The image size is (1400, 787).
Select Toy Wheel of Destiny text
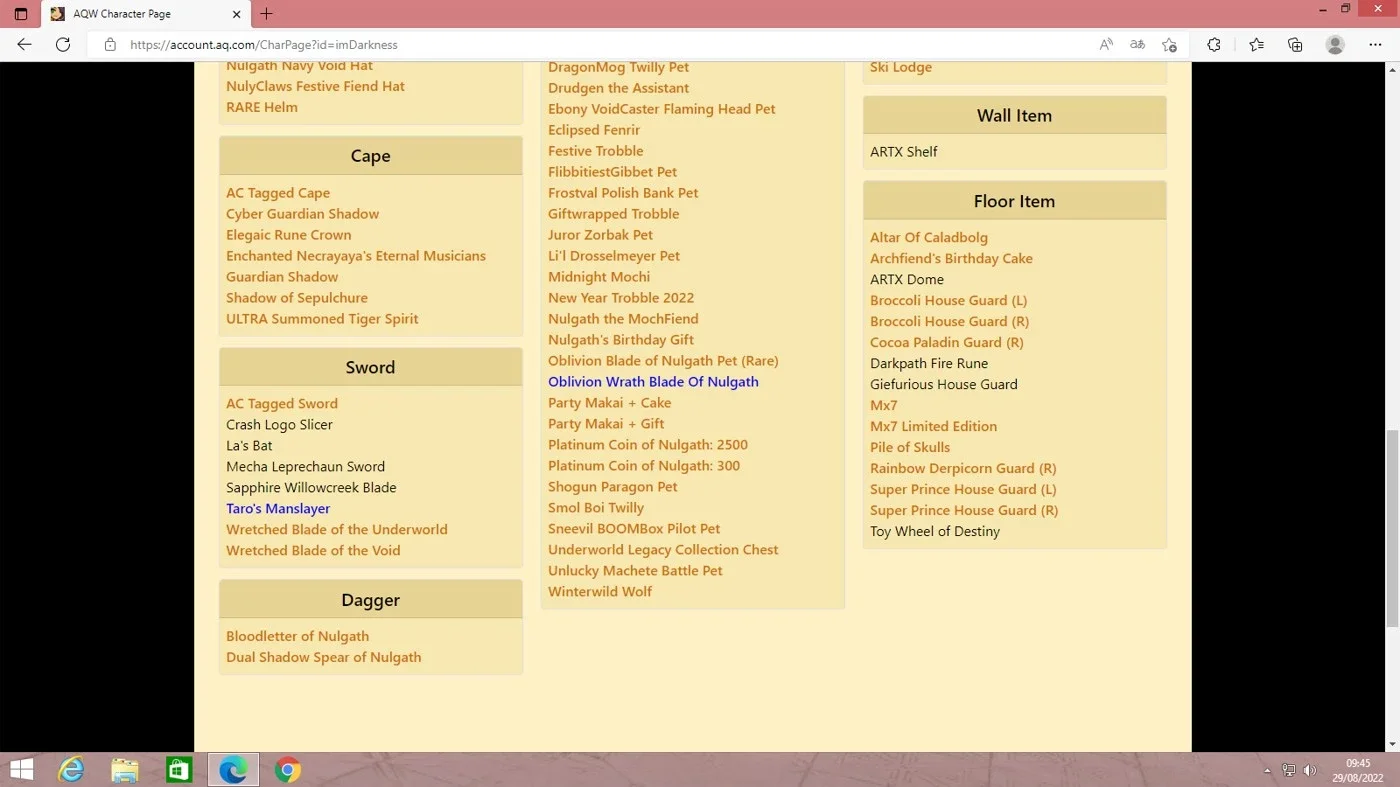point(935,532)
